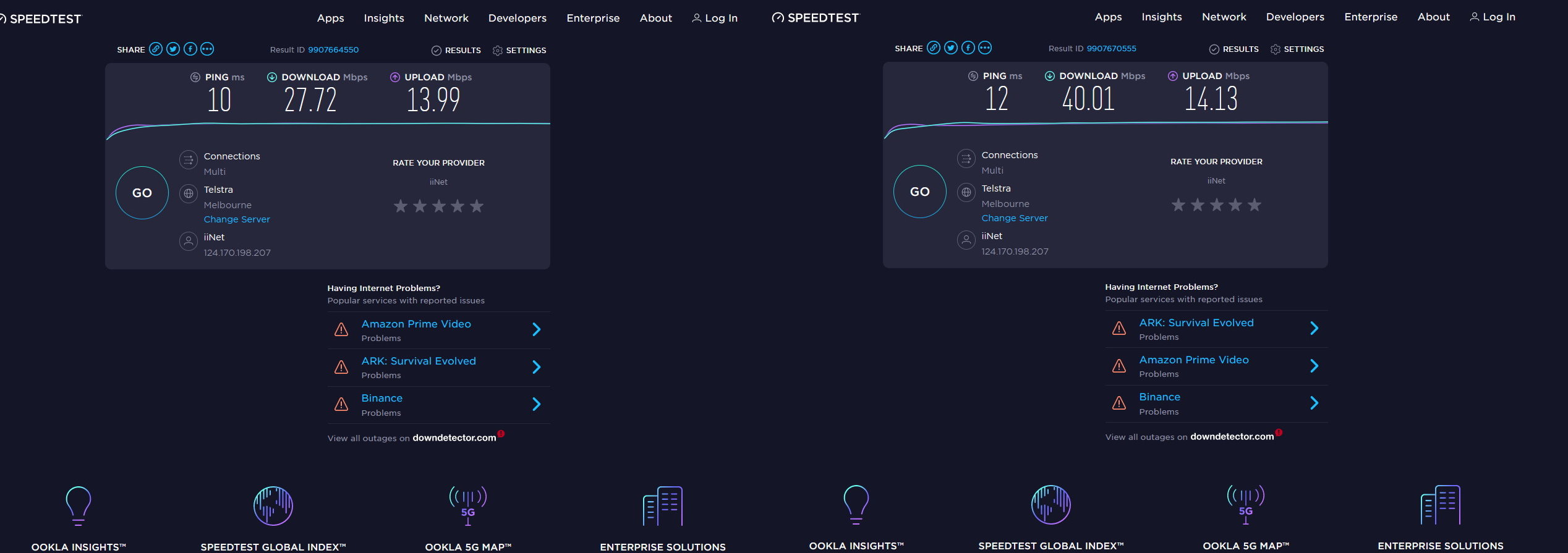Share on Facebook in right Speedtest window
The width and height of the screenshot is (1568, 553).
pos(968,48)
